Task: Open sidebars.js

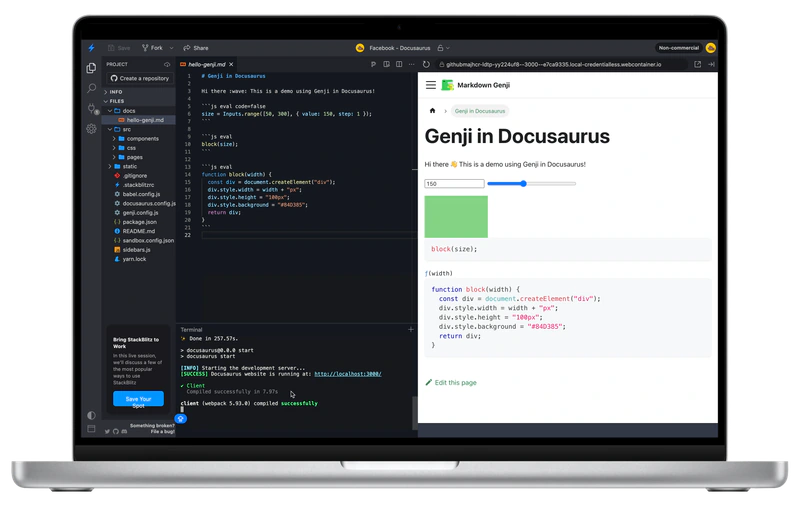Action: (139, 250)
